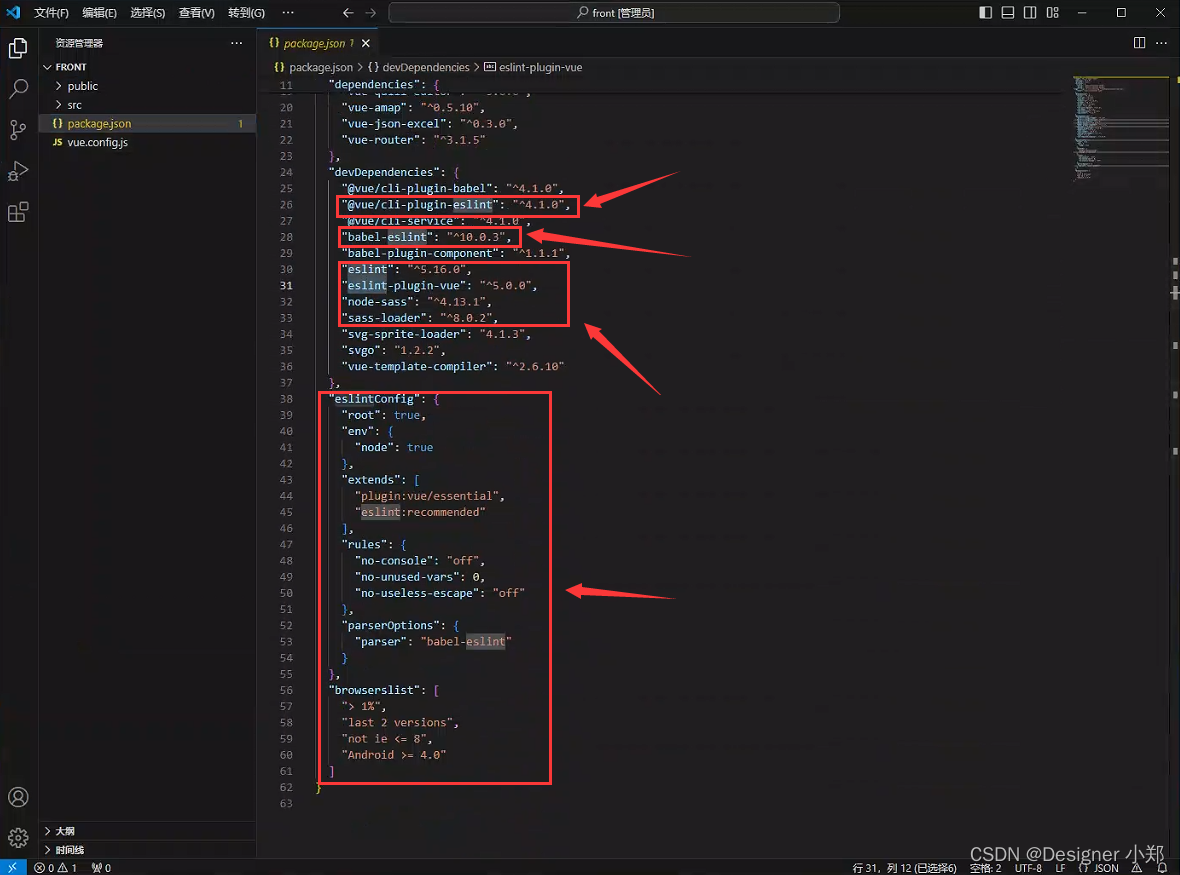Go forward with the right arrow
This screenshot has height=875, width=1180.
370,13
